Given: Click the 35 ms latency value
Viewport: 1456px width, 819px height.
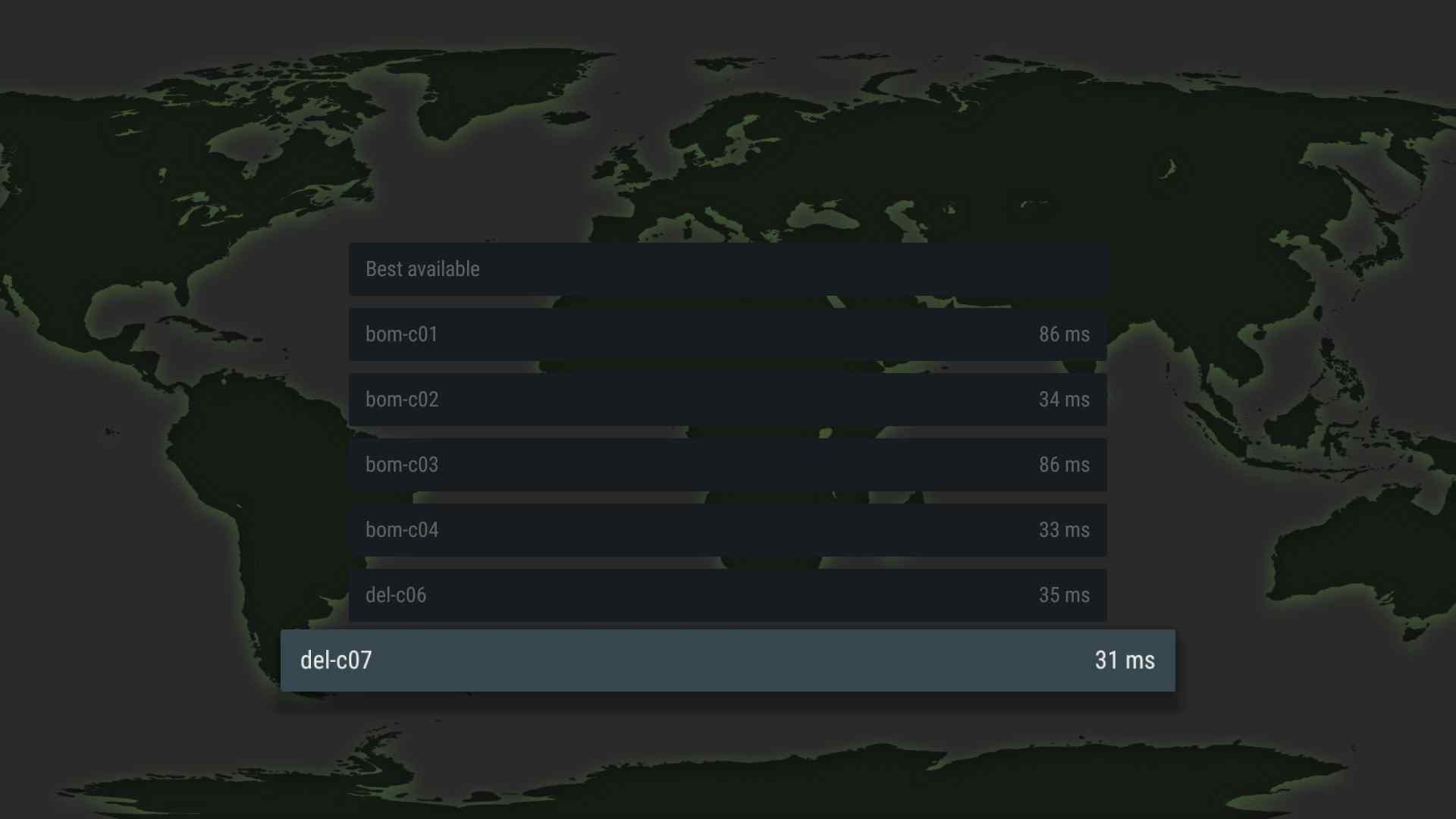Looking at the screenshot, I should [x=1064, y=595].
